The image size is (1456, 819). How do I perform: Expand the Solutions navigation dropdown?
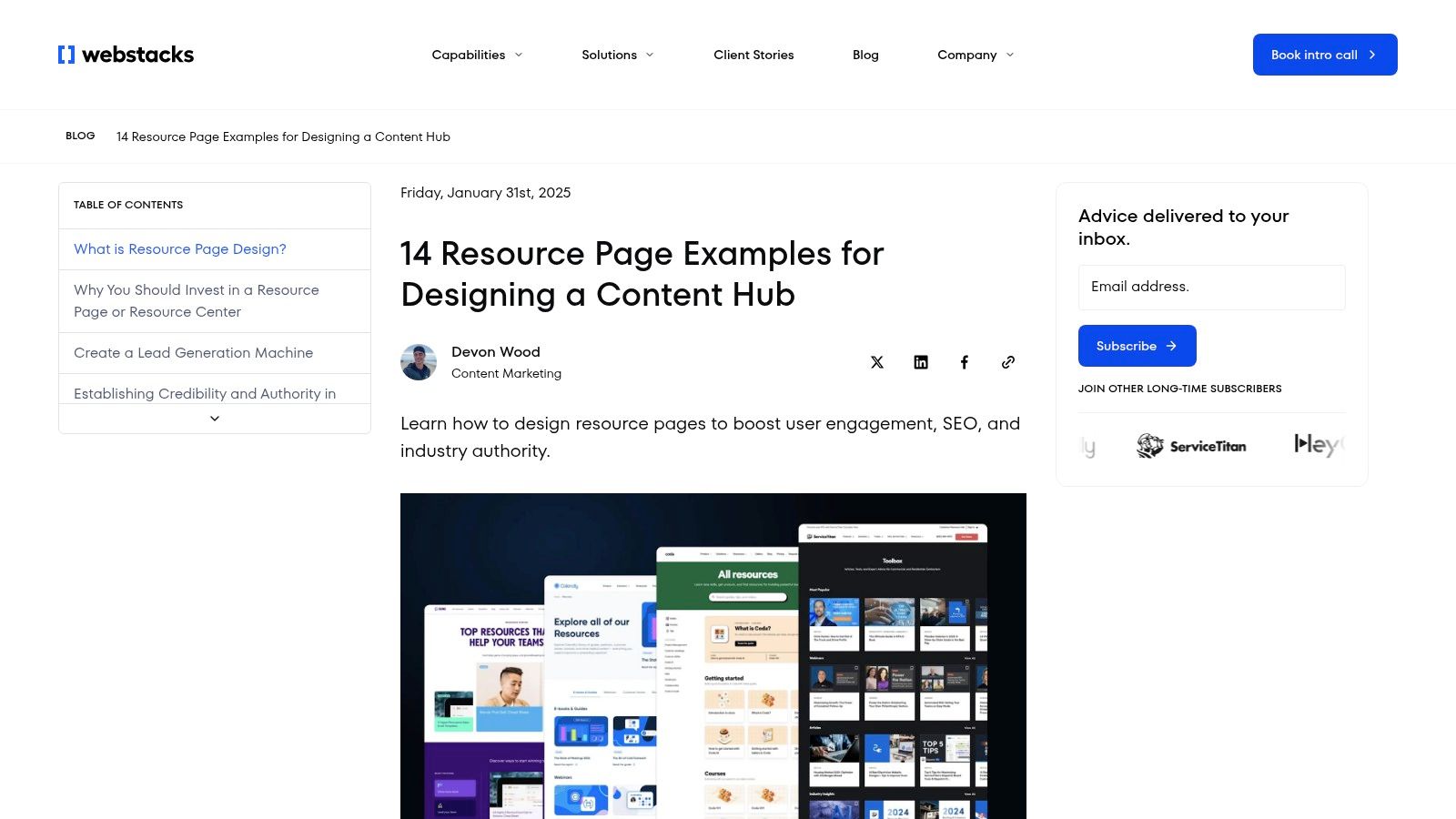[x=617, y=55]
